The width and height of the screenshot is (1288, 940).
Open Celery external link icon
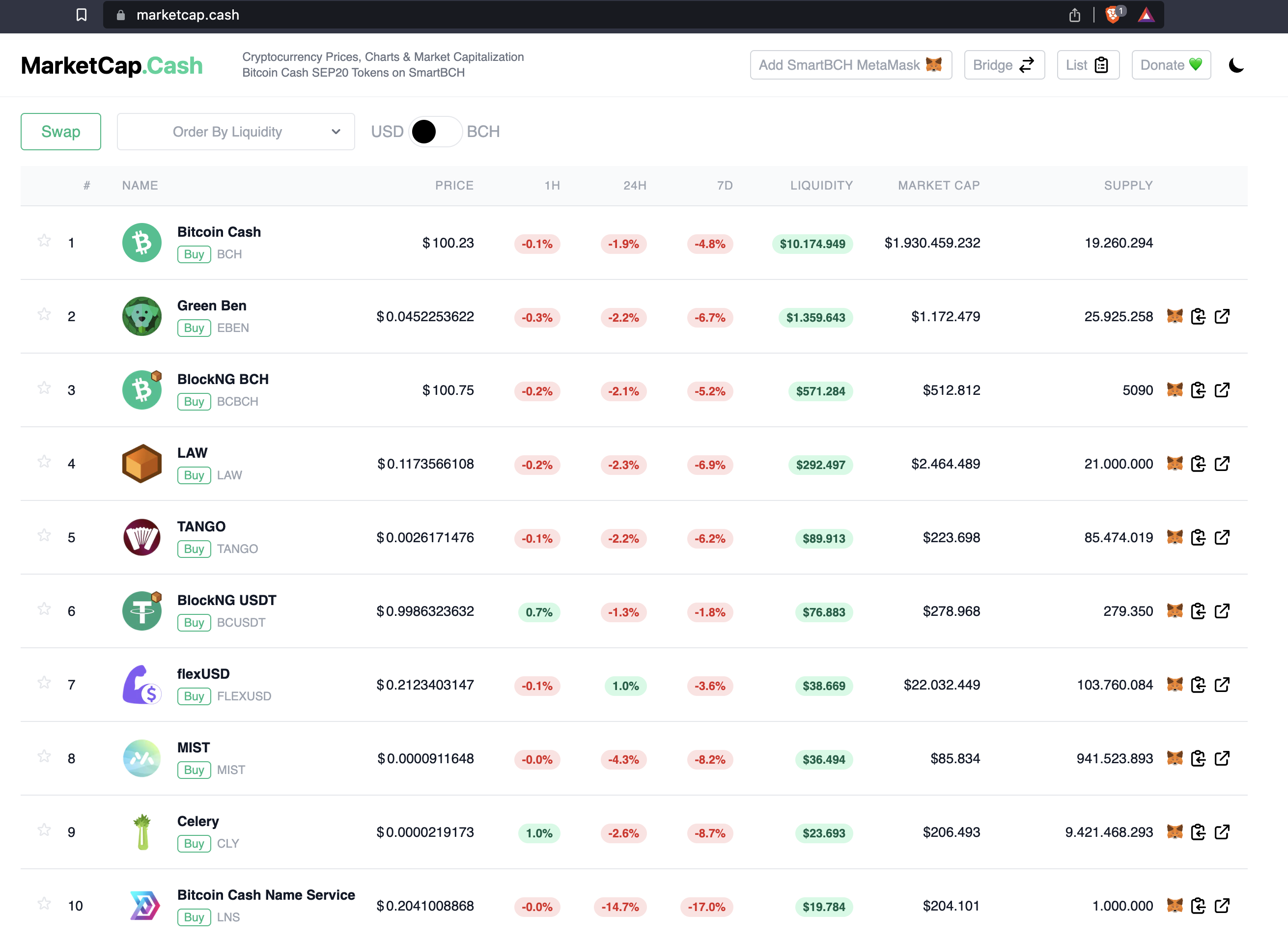[1222, 832]
